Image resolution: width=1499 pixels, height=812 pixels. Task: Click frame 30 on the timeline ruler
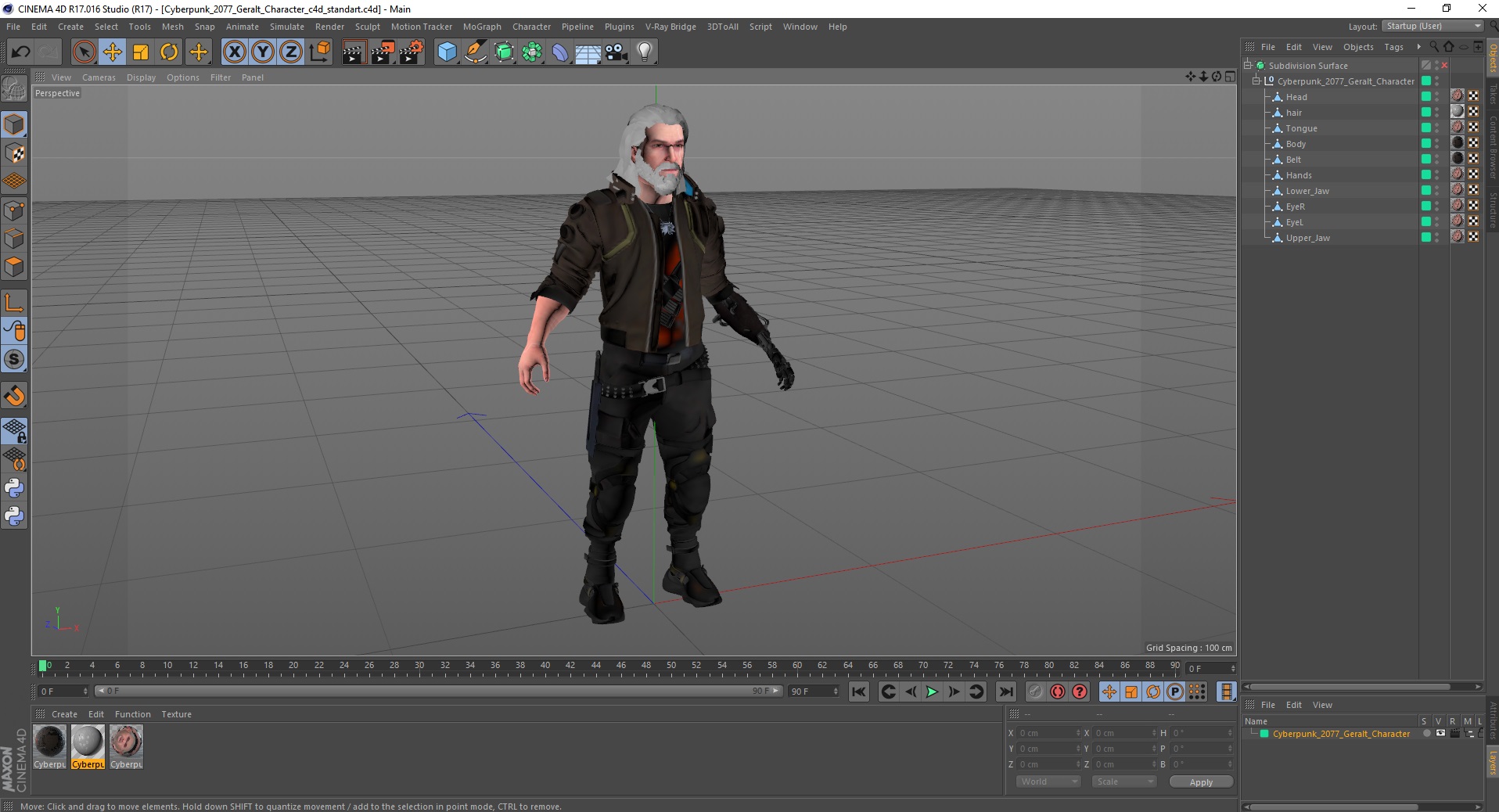[419, 667]
